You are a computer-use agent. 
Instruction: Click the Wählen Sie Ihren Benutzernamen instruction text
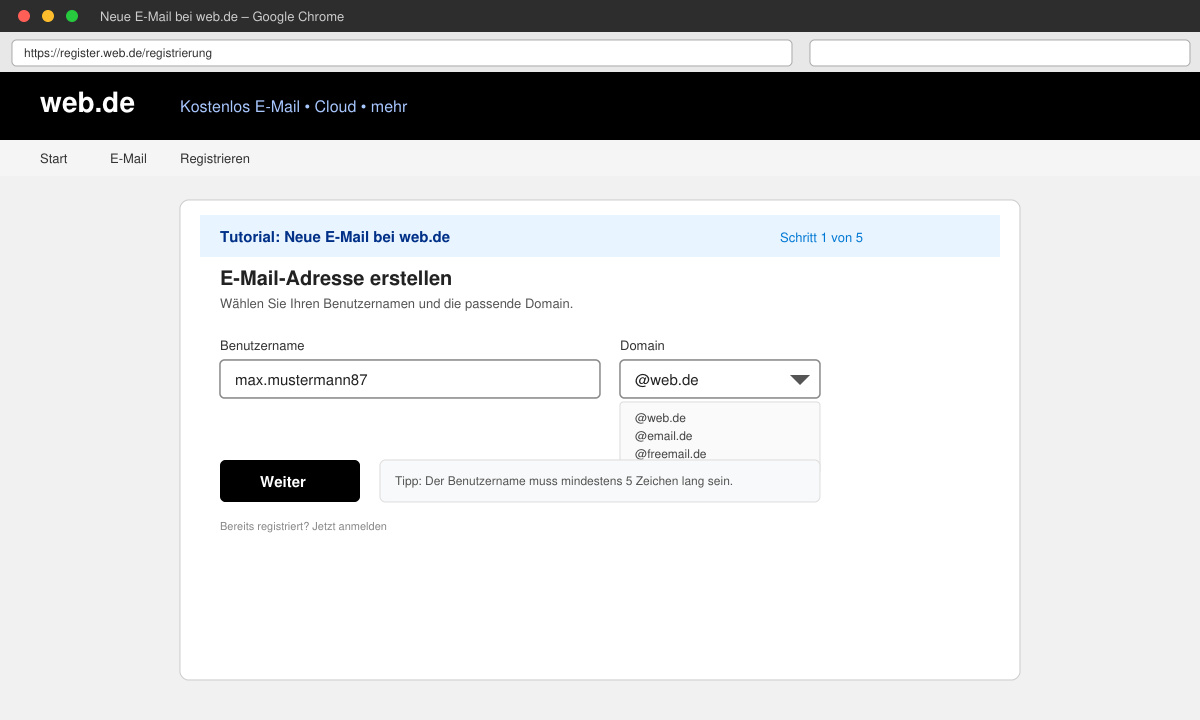point(396,304)
